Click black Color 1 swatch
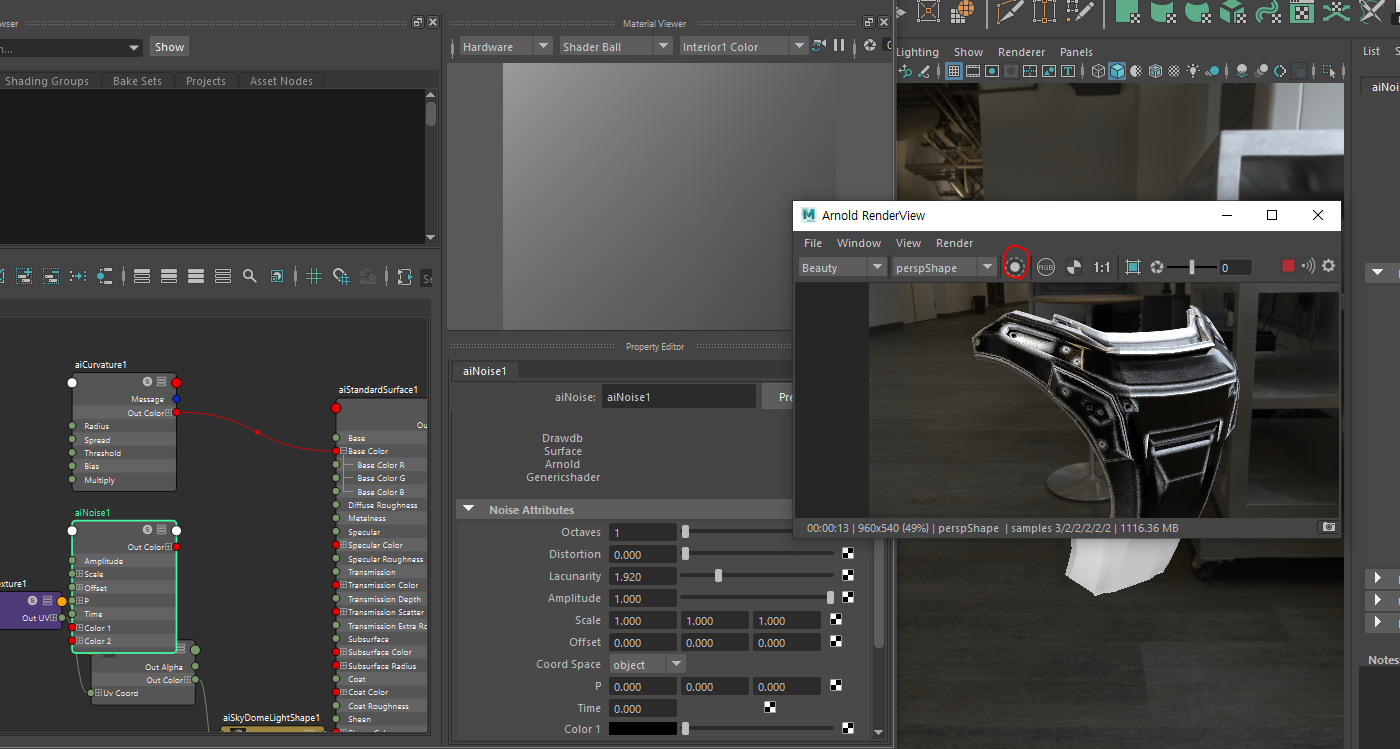The width and height of the screenshot is (1400, 749). pyautogui.click(x=642, y=729)
